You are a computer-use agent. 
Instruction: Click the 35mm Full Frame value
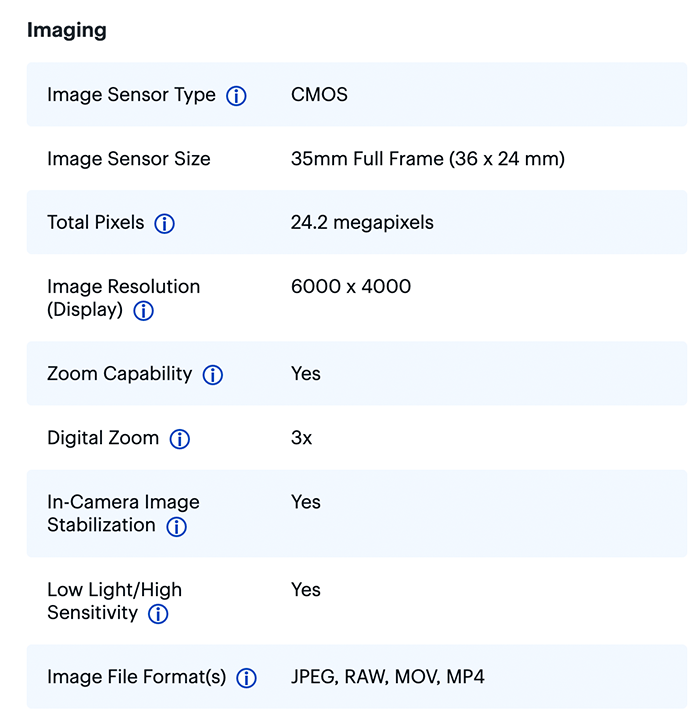427,159
